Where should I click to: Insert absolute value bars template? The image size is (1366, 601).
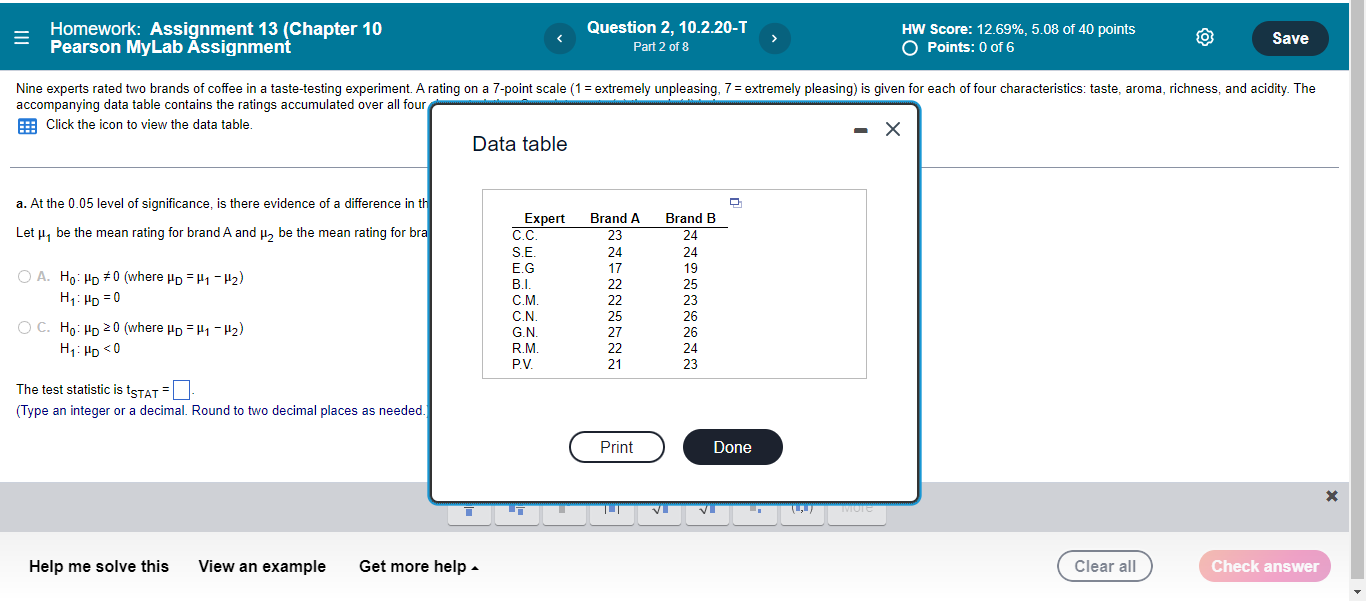click(x=611, y=510)
